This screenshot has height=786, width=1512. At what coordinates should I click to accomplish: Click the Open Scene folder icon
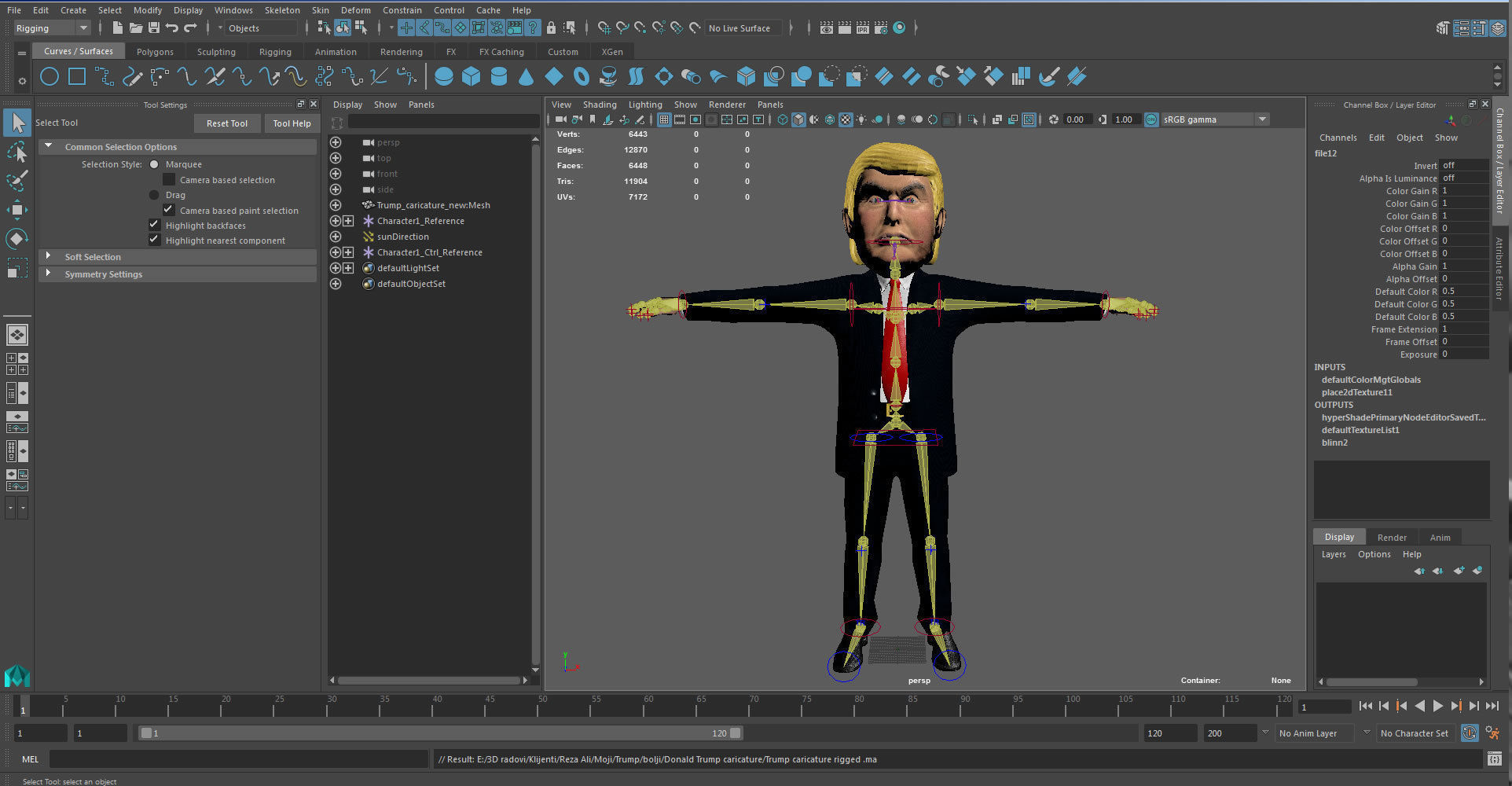pyautogui.click(x=135, y=28)
